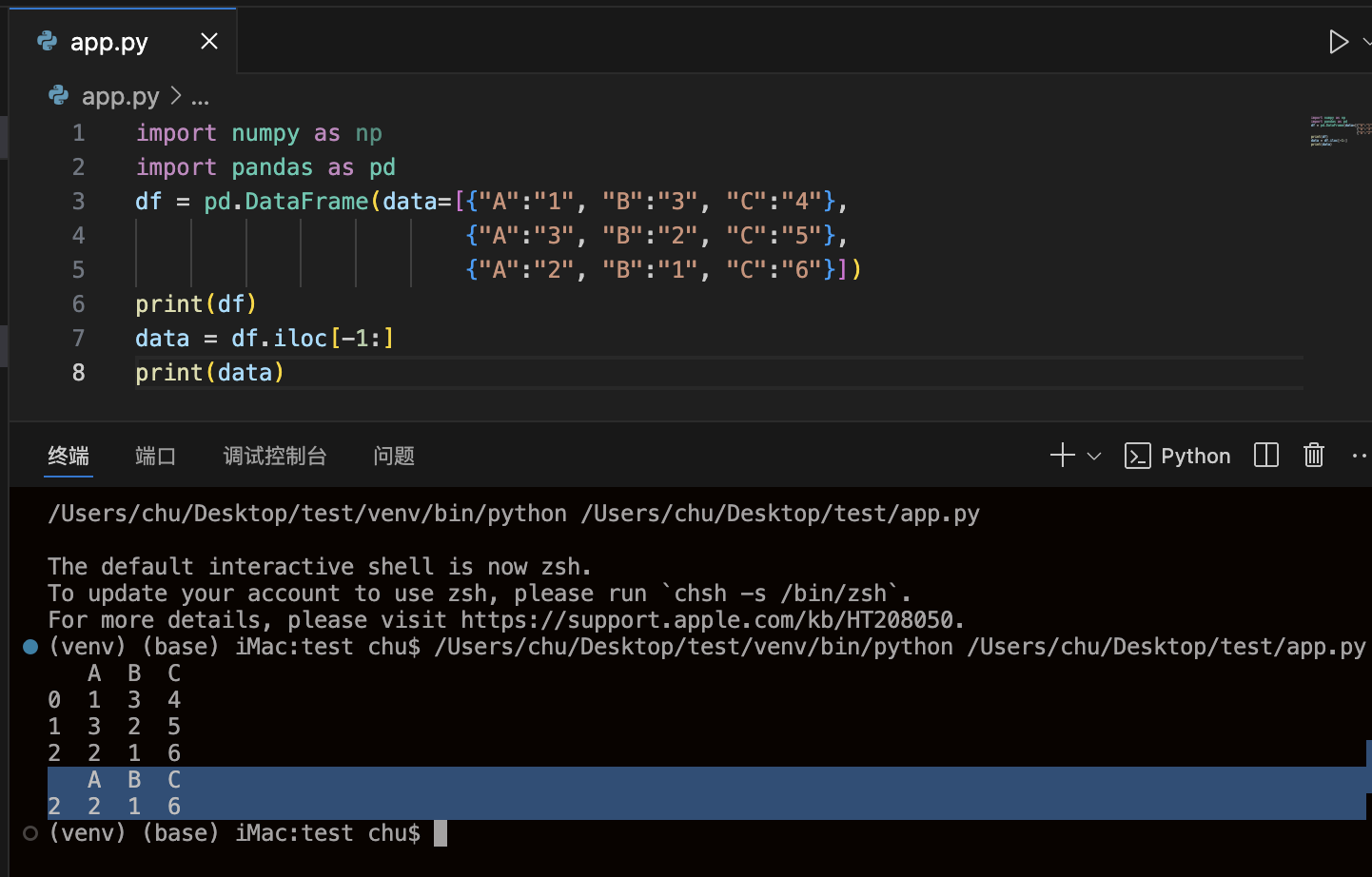This screenshot has height=877, width=1372.
Task: Open the run options dropdown arrow
Action: point(1366,42)
